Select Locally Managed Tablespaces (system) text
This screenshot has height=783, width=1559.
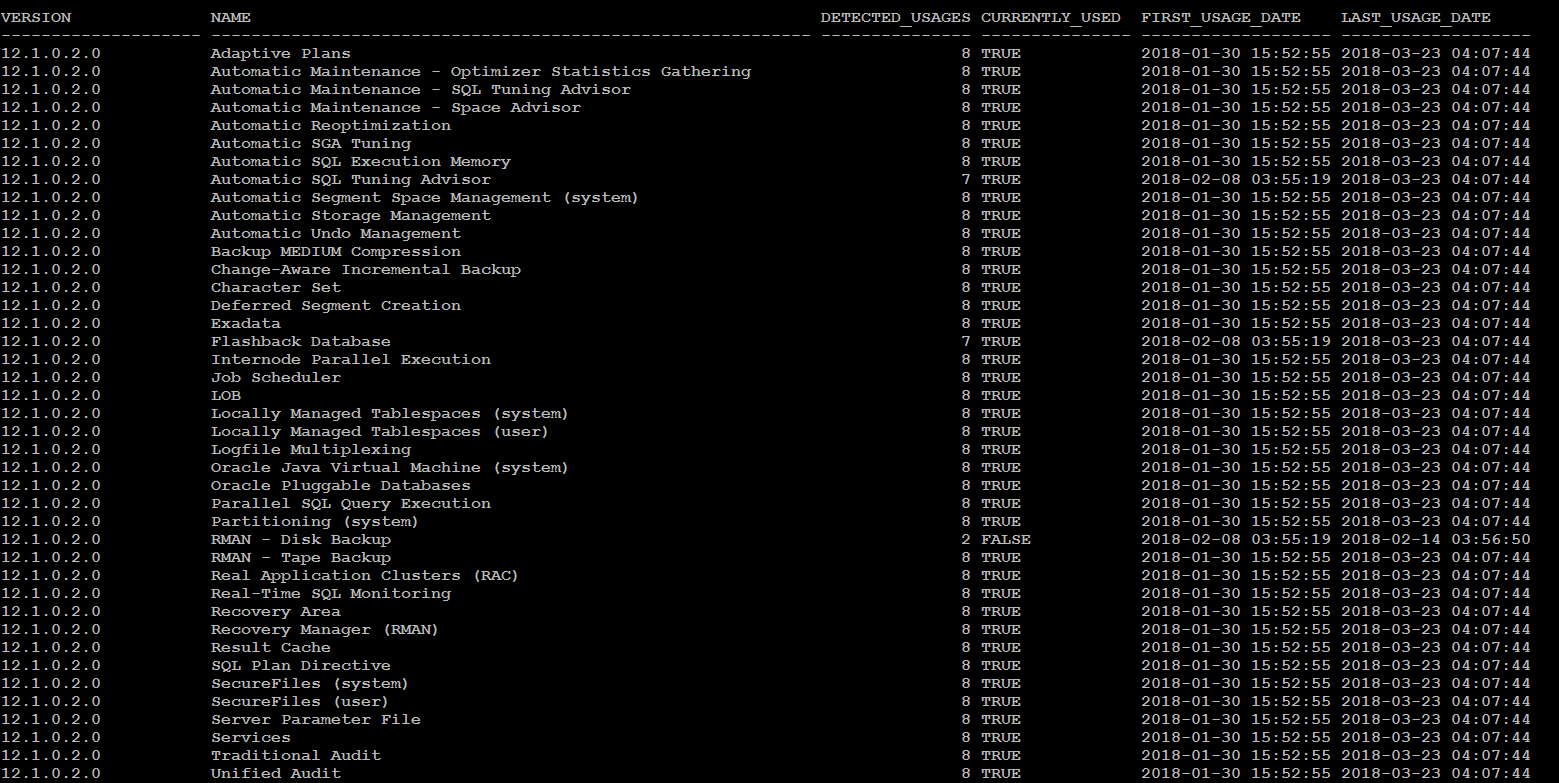pyautogui.click(x=390, y=413)
